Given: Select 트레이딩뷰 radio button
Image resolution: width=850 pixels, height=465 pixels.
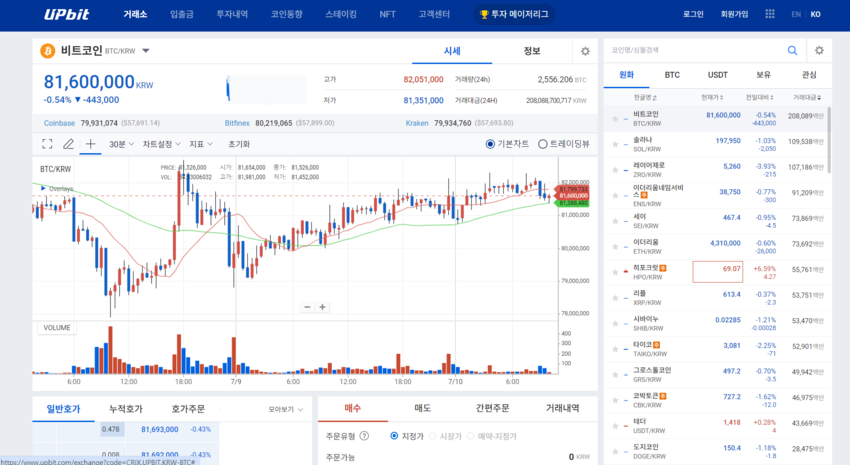Looking at the screenshot, I should 542,144.
